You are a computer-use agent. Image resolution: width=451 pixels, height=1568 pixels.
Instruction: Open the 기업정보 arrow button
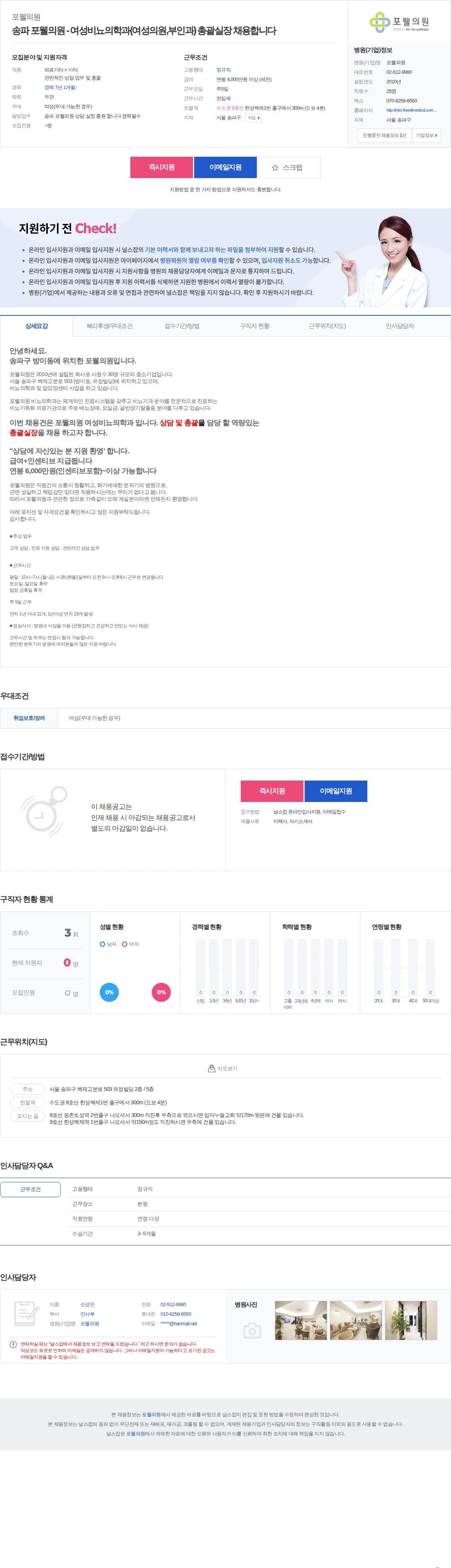426,135
